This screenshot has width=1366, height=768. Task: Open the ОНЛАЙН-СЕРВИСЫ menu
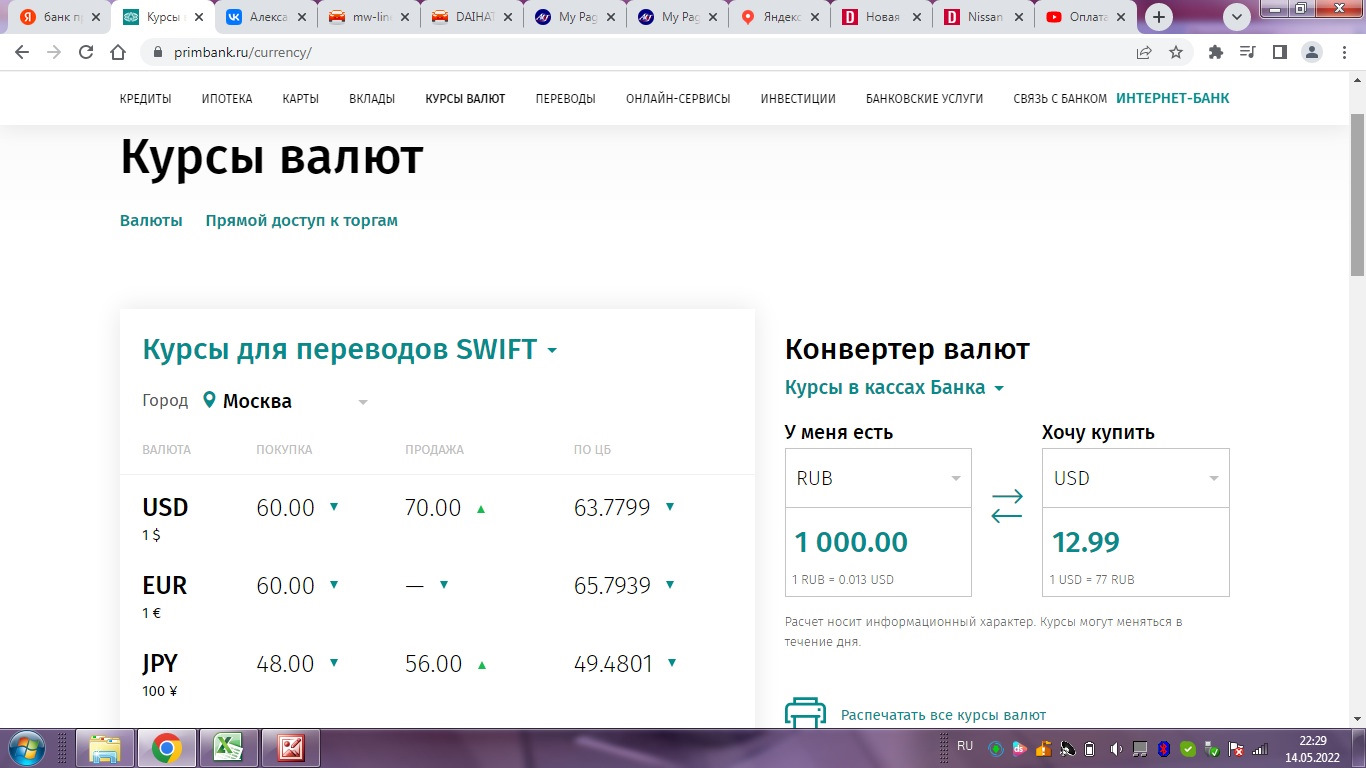pos(678,98)
